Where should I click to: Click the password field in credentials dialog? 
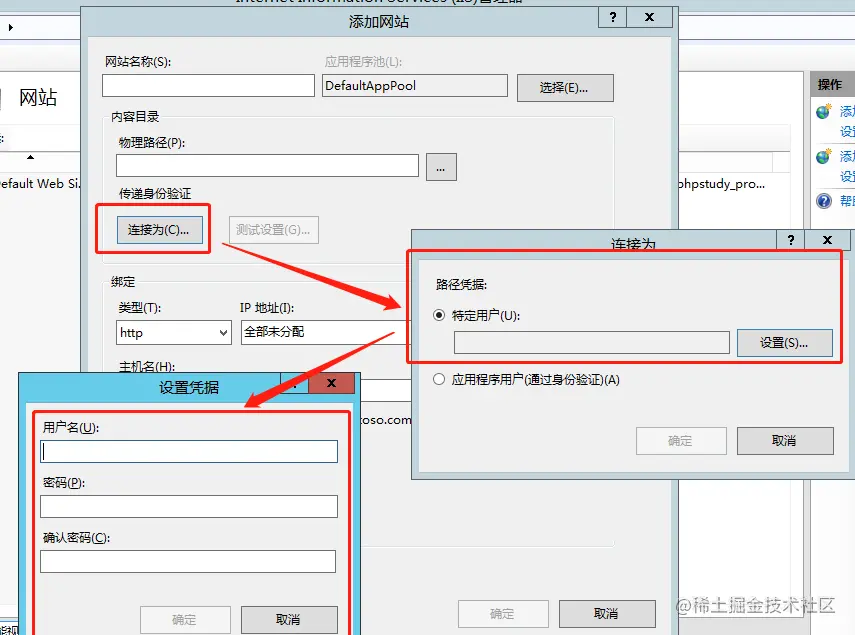click(189, 506)
